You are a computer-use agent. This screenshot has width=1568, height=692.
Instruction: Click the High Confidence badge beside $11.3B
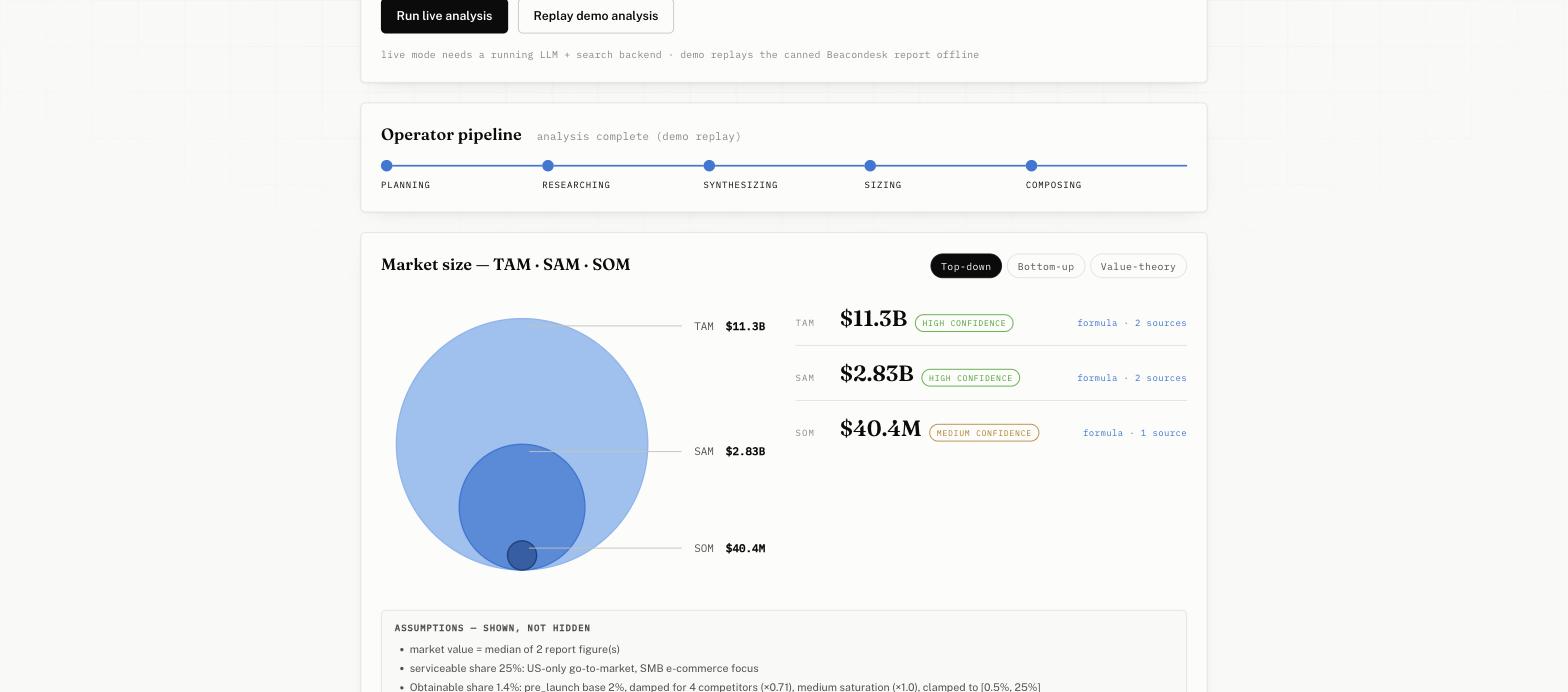[964, 323]
